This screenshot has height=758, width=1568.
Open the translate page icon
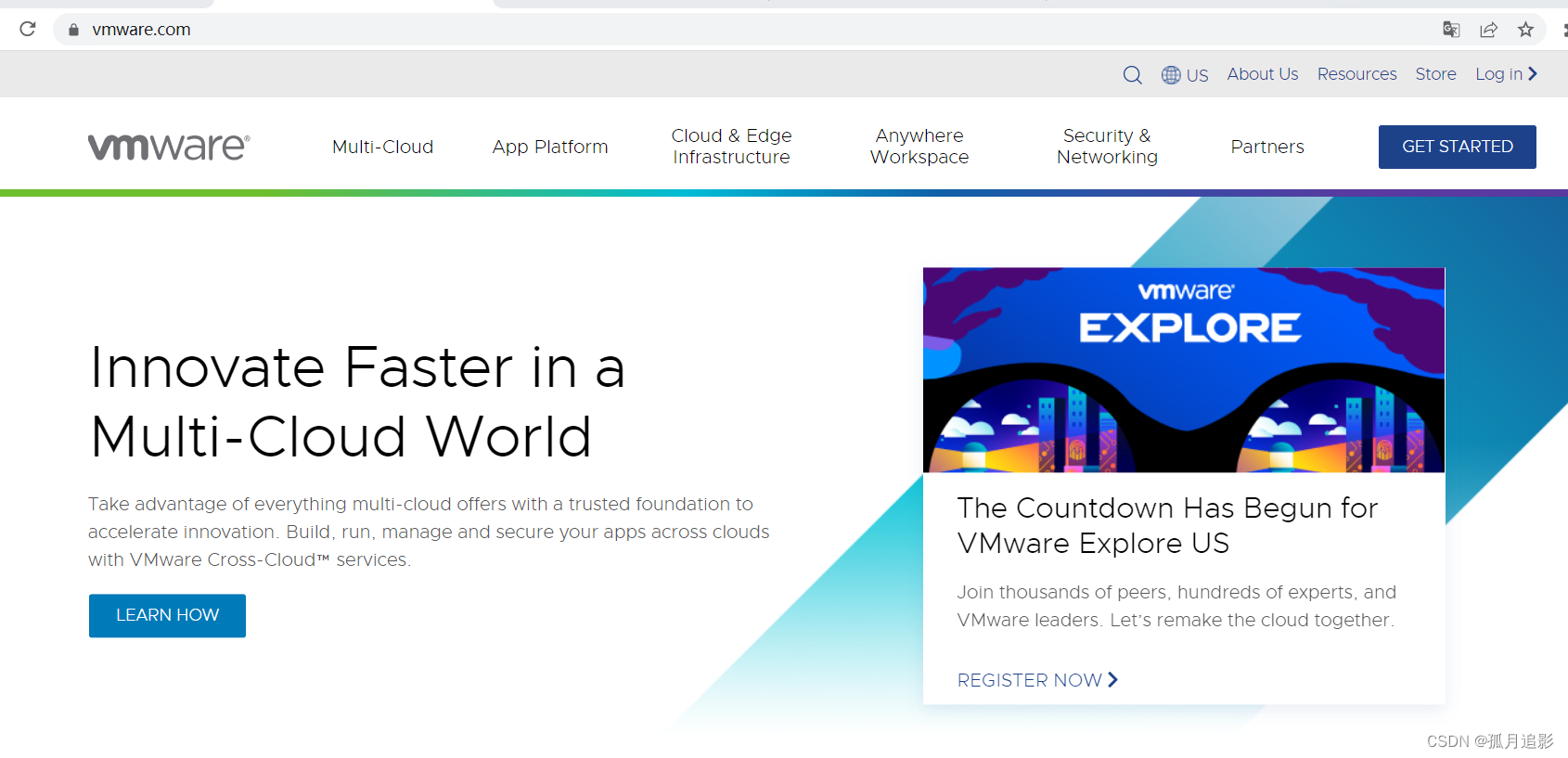[x=1452, y=30]
